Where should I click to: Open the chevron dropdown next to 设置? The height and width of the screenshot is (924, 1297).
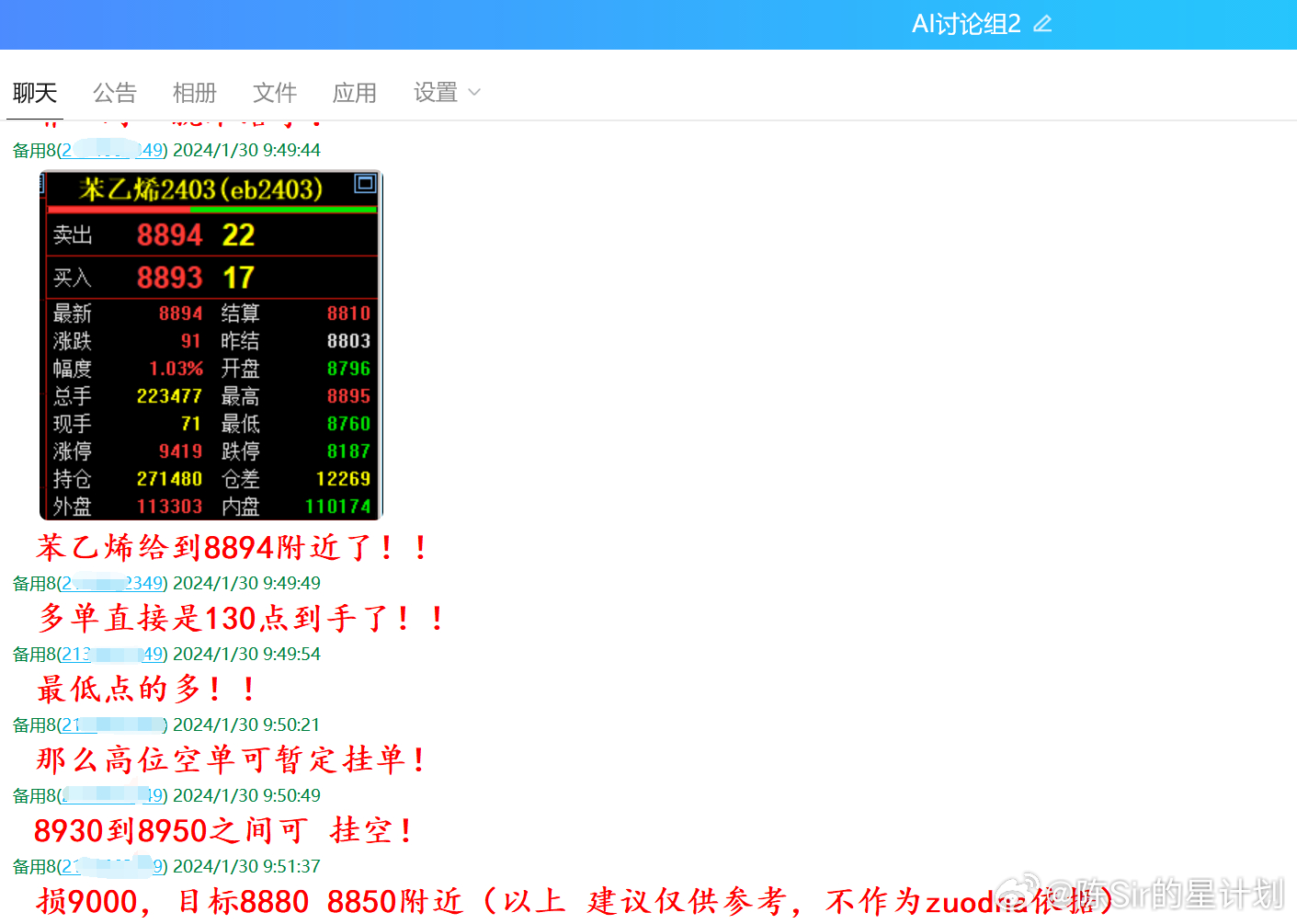(x=472, y=92)
